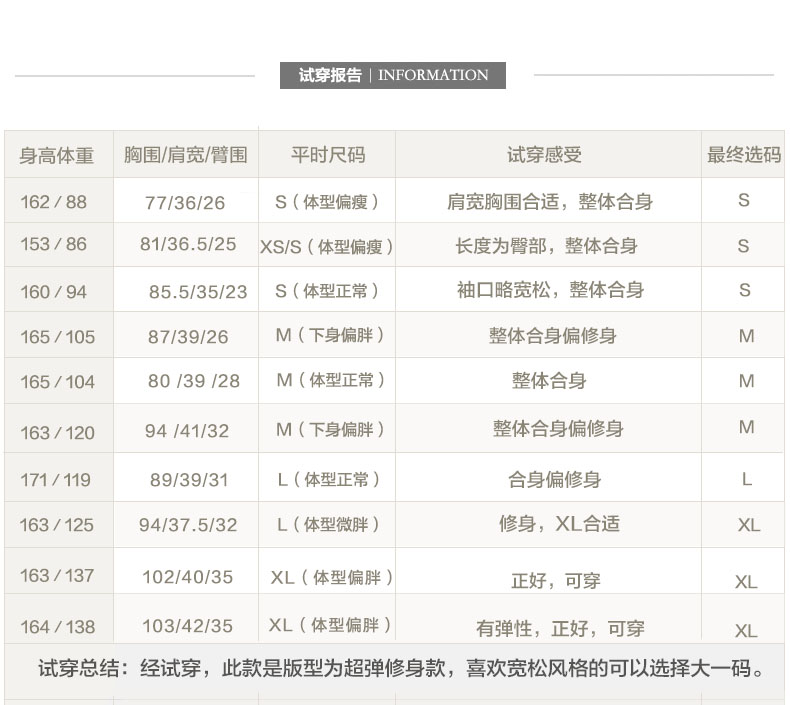Click the 77/36/26 measurement cell
The width and height of the screenshot is (790, 705).
pos(185,203)
